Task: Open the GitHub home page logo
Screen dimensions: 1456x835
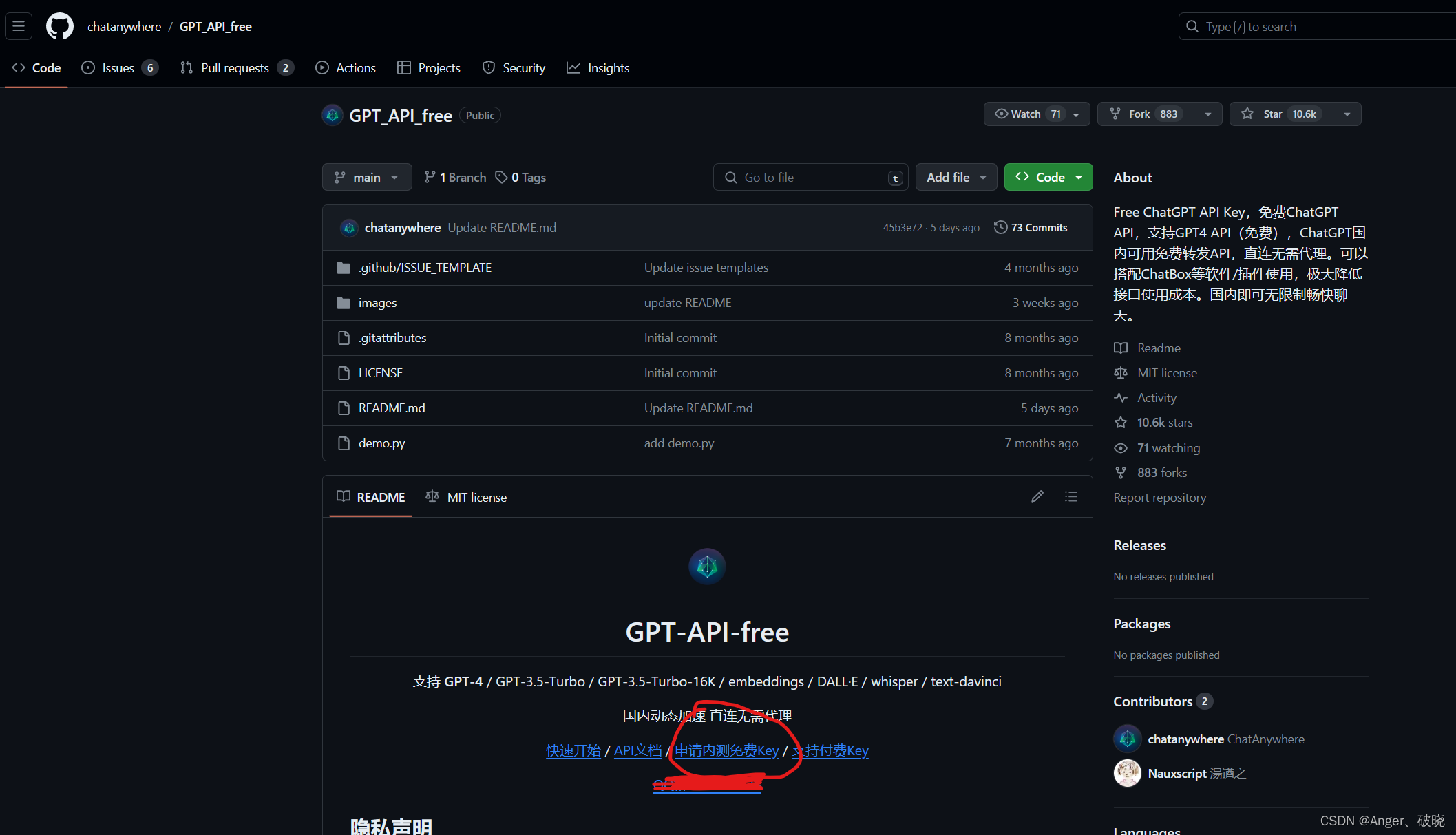Action: 59,26
